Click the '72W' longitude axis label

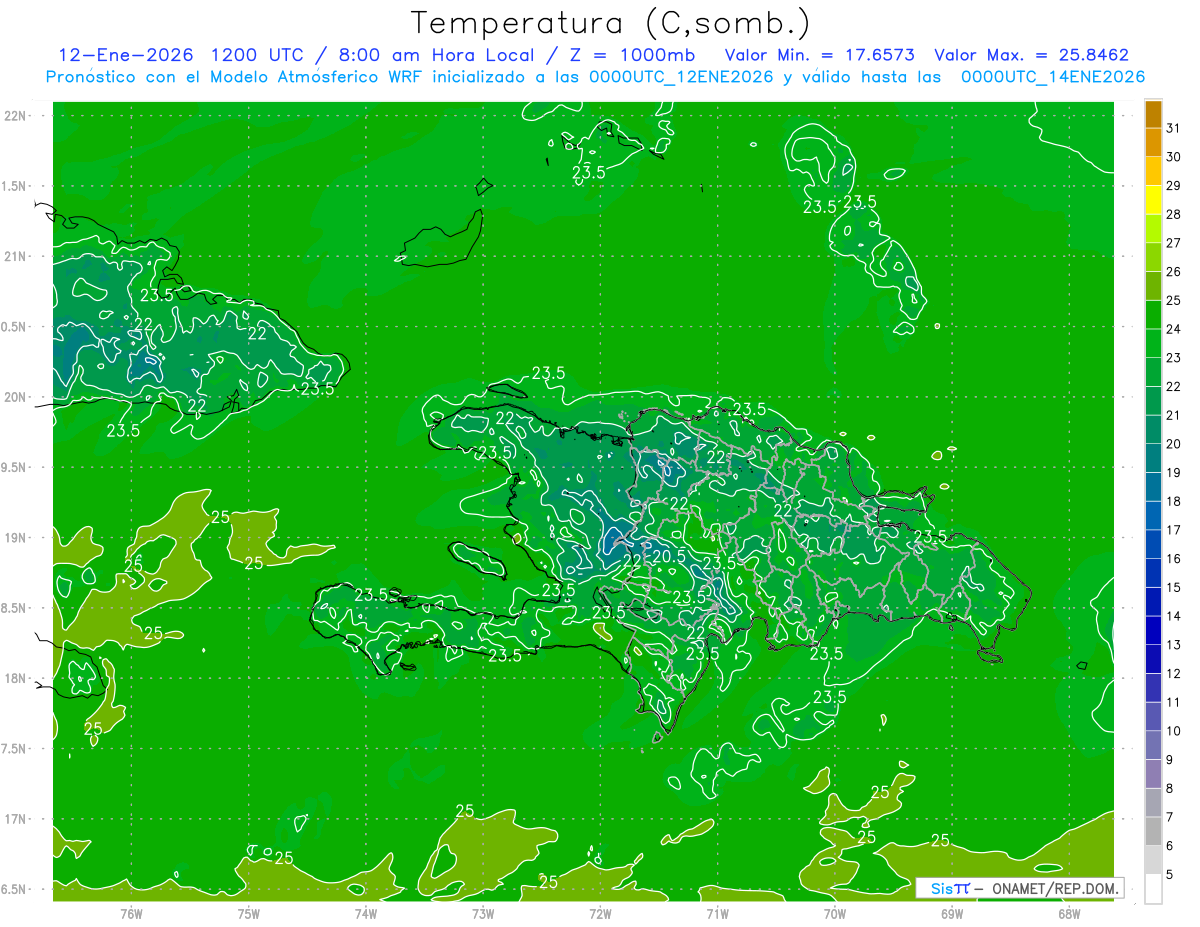pyautogui.click(x=600, y=913)
